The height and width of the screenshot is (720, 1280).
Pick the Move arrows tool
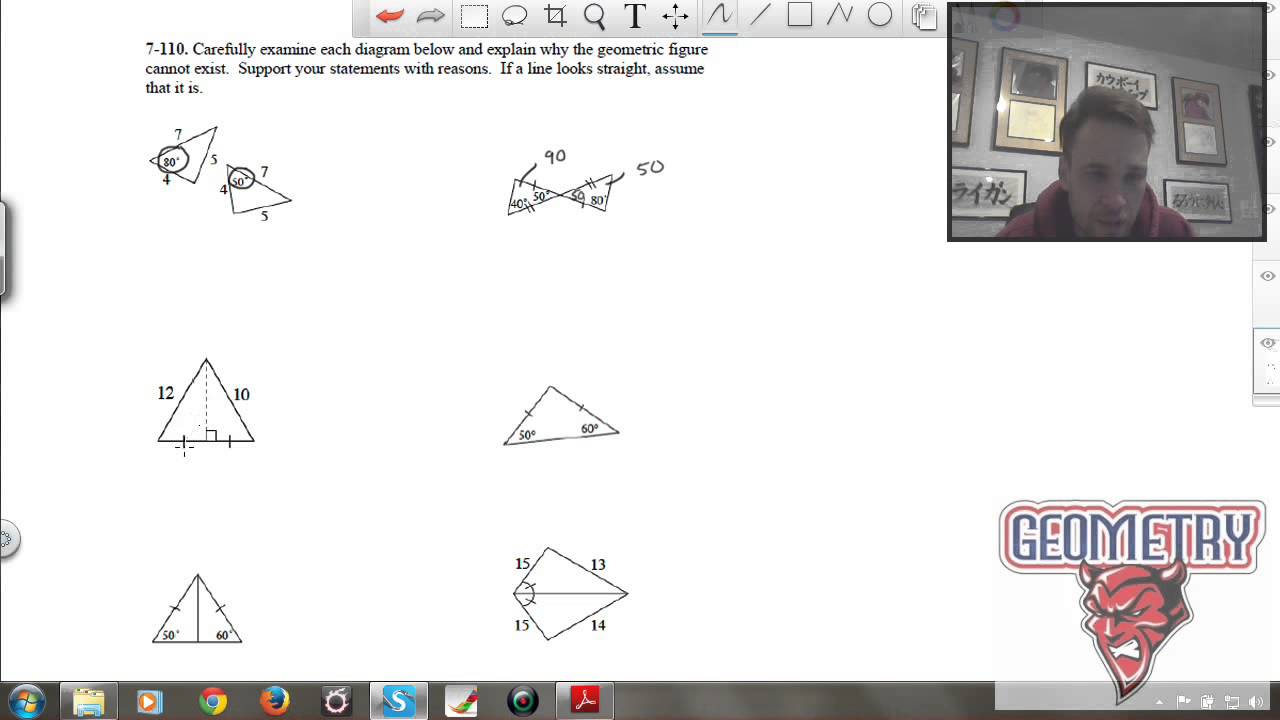point(675,15)
